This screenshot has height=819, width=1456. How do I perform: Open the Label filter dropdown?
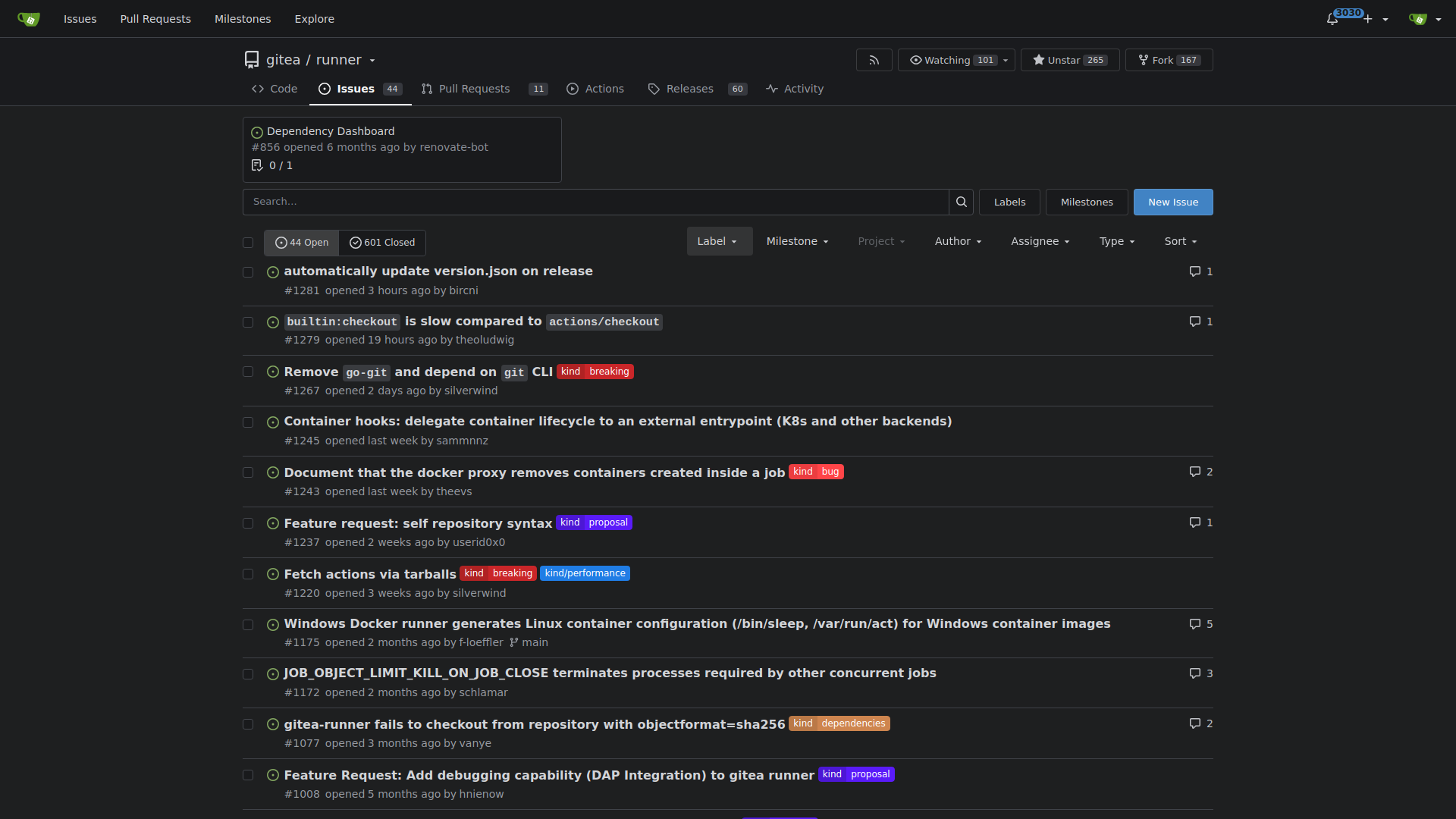tap(719, 241)
